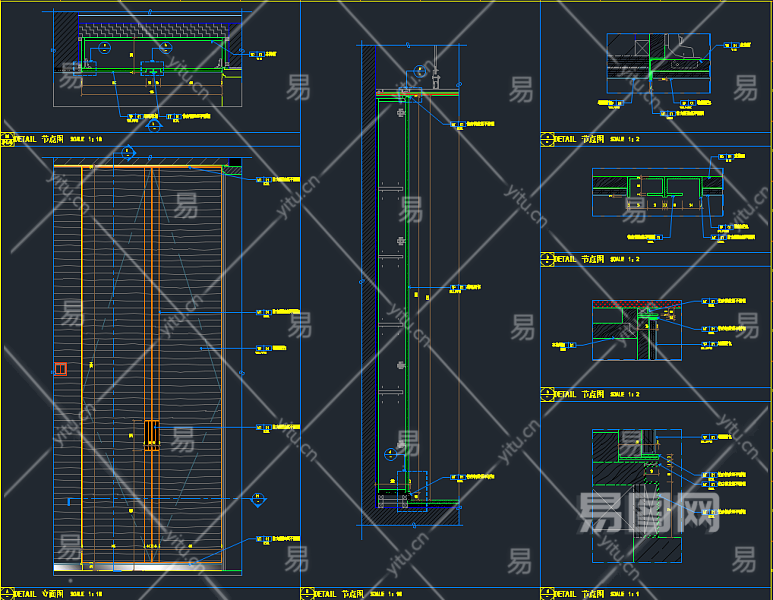Click the DETAIL 立面图 title at bottom left
This screenshot has width=773, height=600.
[x=40, y=593]
